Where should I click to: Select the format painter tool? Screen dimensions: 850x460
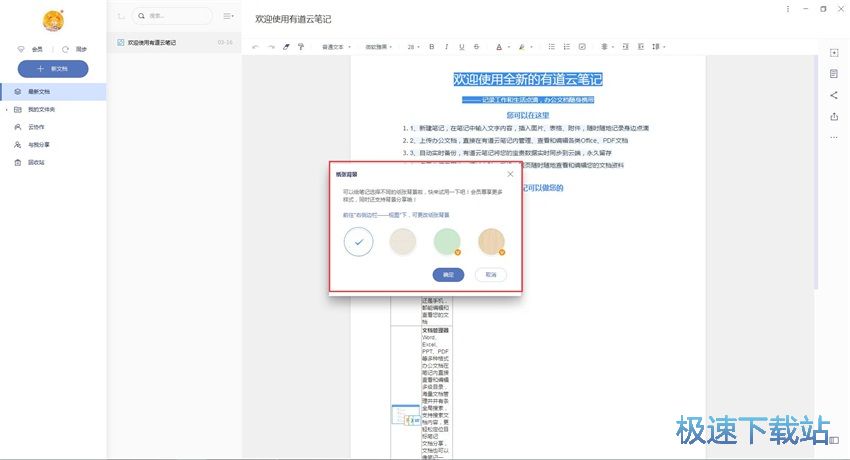tap(301, 47)
